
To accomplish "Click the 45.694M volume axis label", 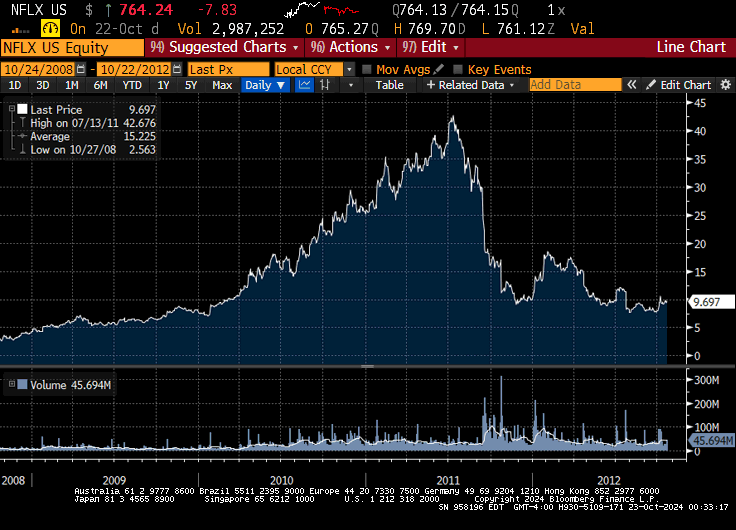I will click(x=712, y=441).
